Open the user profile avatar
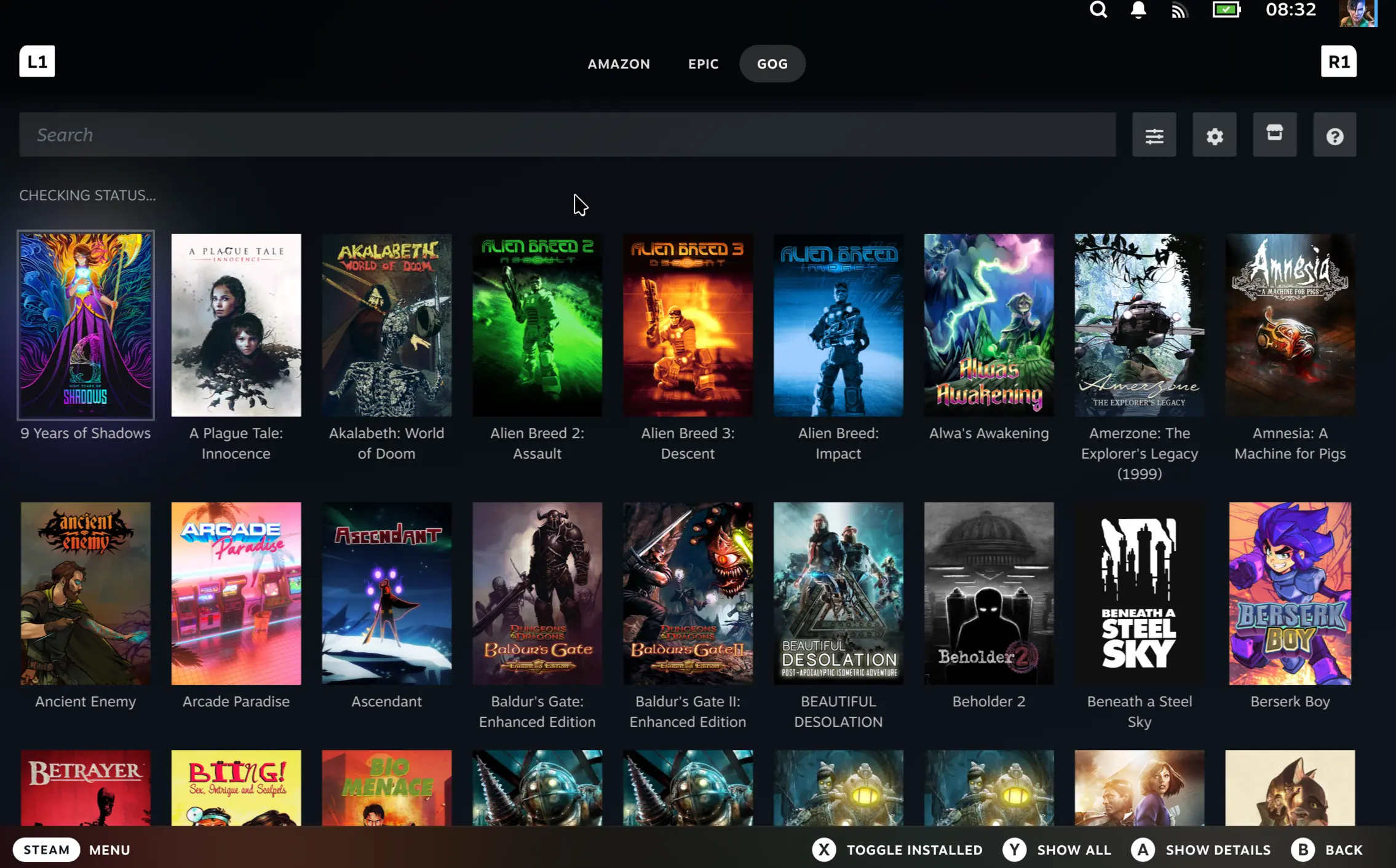This screenshot has height=868, width=1396. [x=1357, y=12]
